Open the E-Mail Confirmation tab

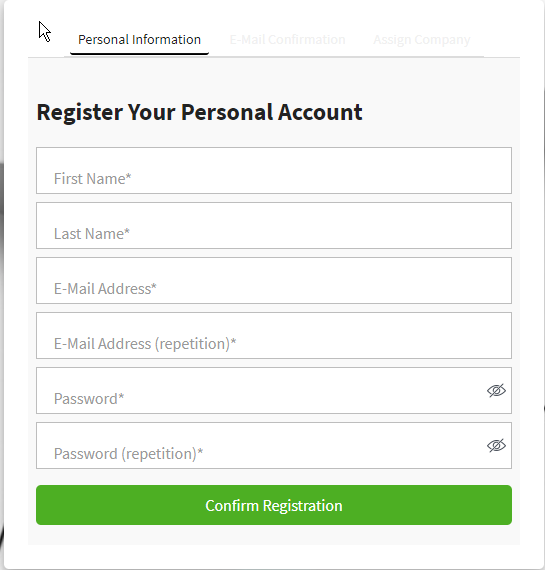(x=287, y=40)
